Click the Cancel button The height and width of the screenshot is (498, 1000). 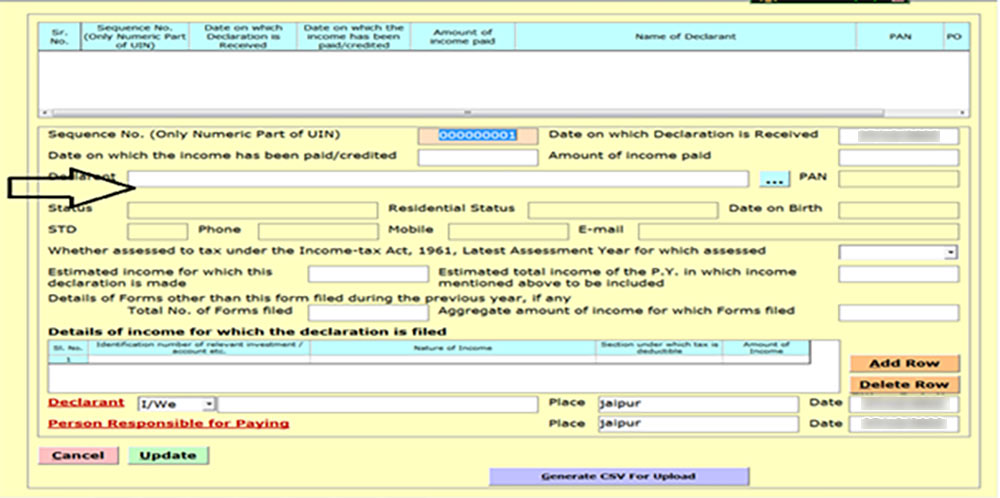point(78,456)
